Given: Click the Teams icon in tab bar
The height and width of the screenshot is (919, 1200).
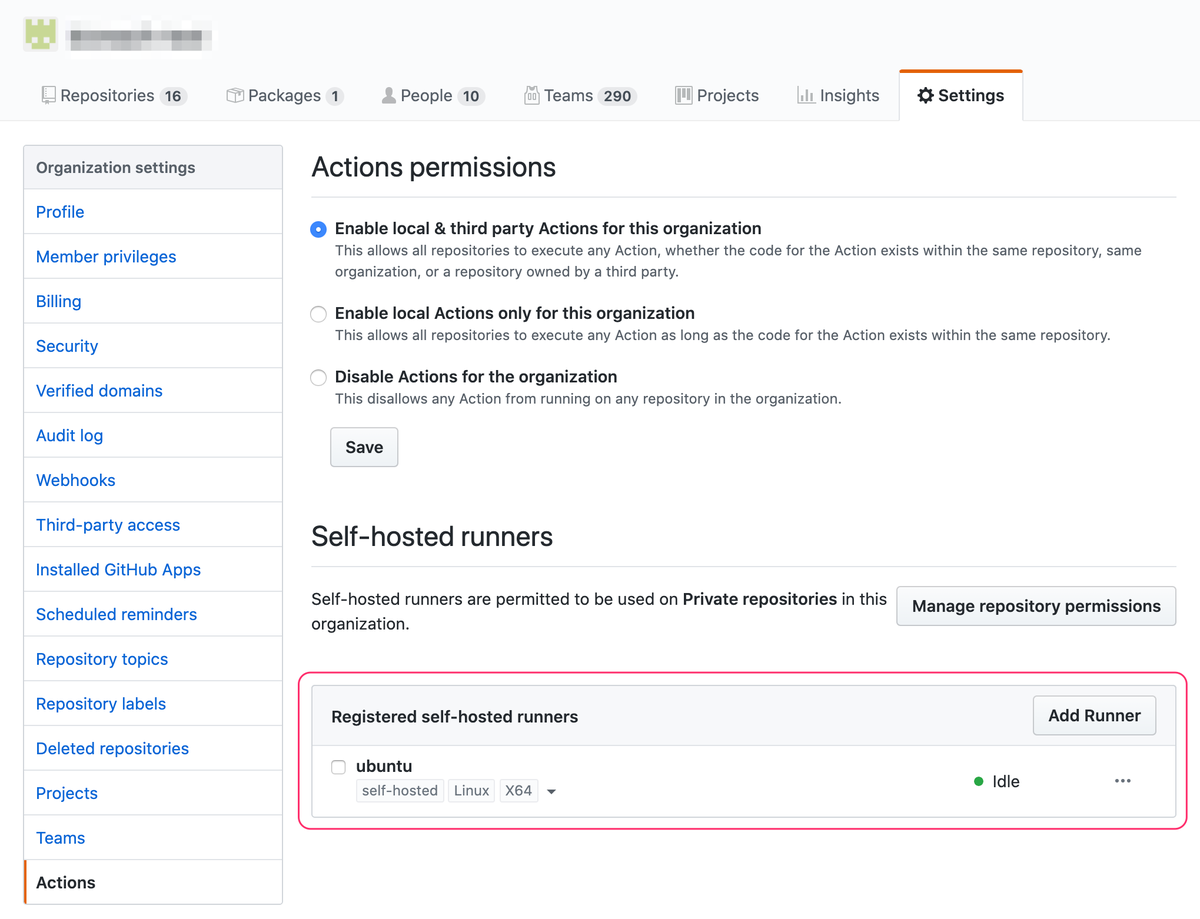Looking at the screenshot, I should (532, 95).
